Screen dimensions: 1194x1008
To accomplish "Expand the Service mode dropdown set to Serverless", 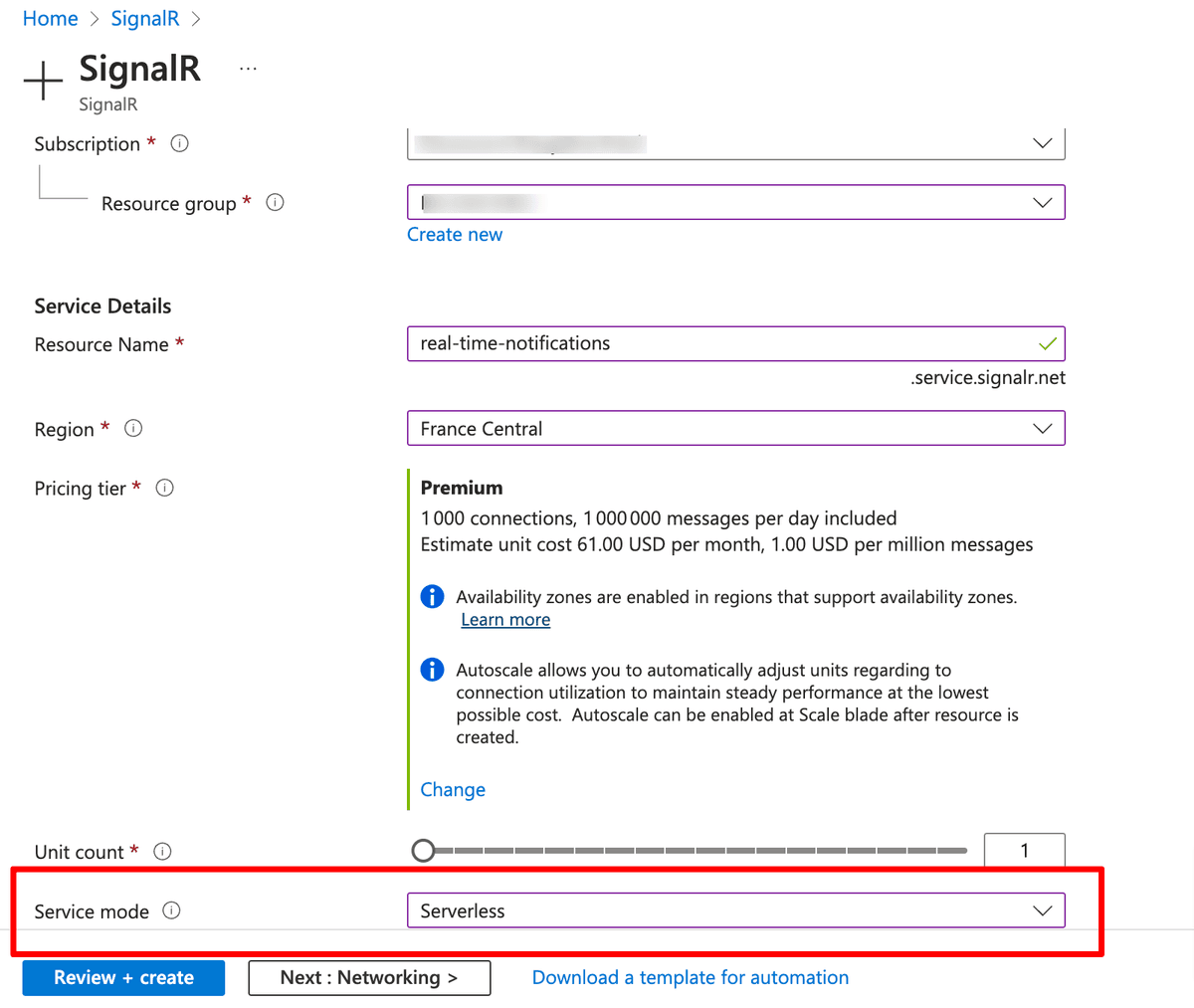I will [735, 910].
